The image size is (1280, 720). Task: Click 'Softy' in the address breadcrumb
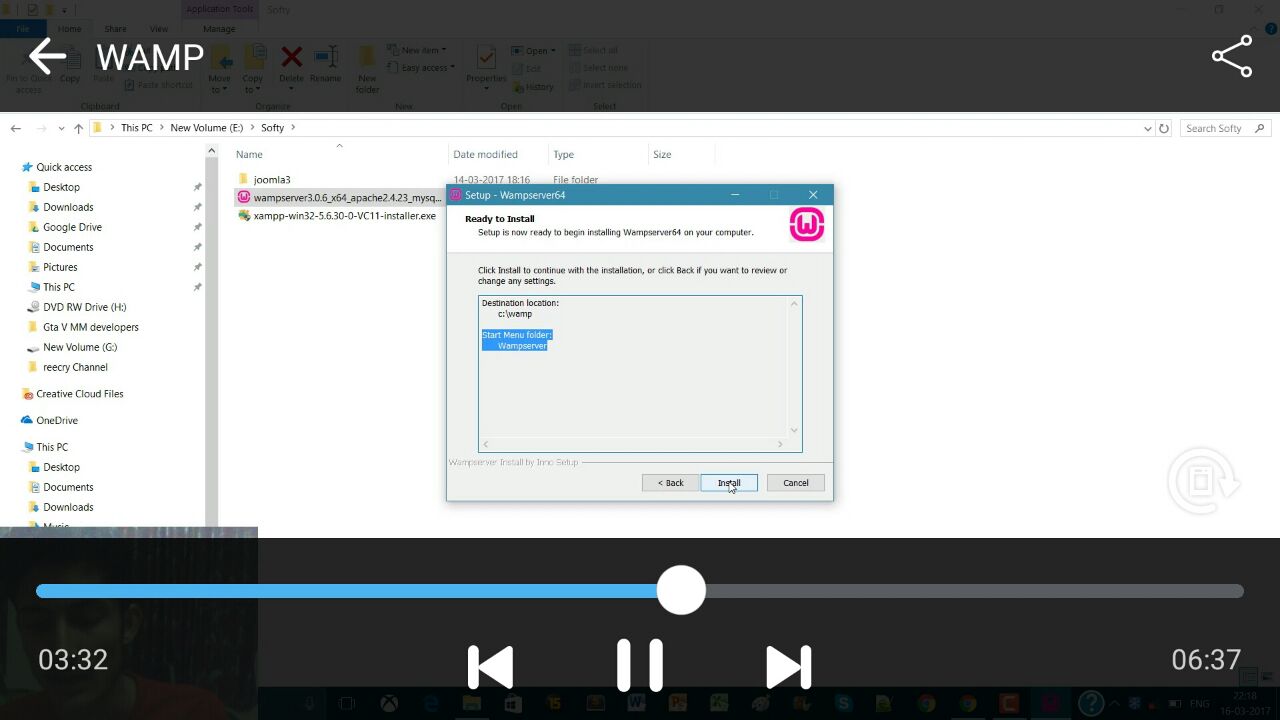273,128
